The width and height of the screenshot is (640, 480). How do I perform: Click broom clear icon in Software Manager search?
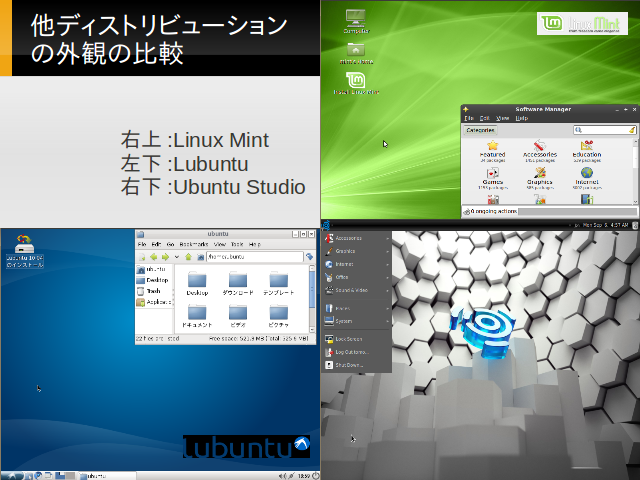632,130
